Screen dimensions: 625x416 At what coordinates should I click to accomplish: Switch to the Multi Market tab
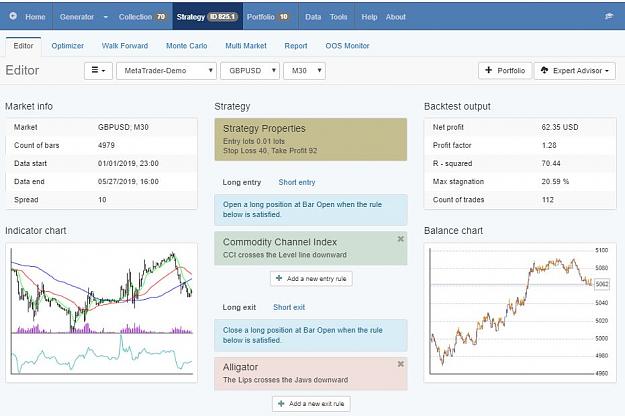(246, 46)
